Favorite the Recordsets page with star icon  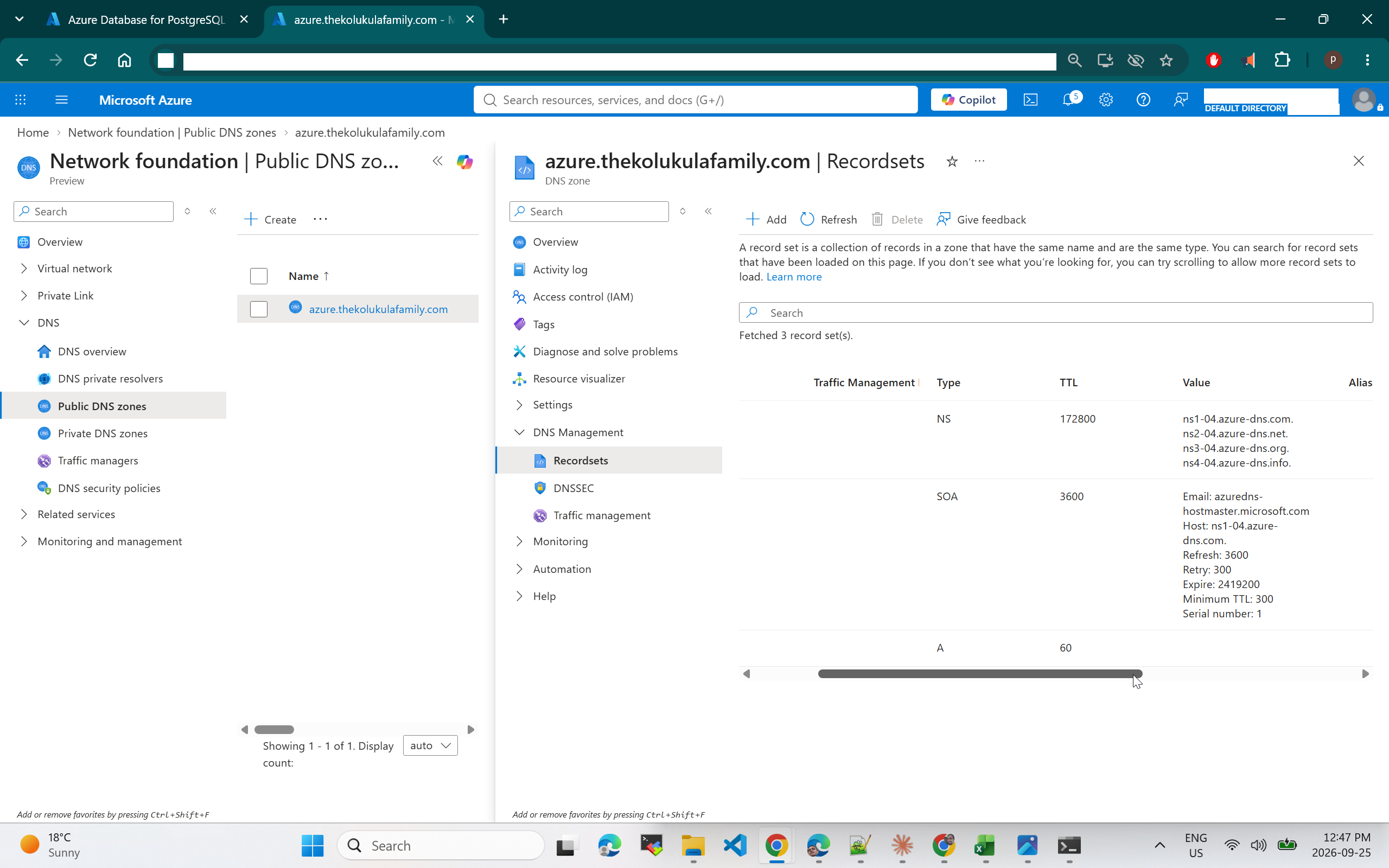click(952, 161)
